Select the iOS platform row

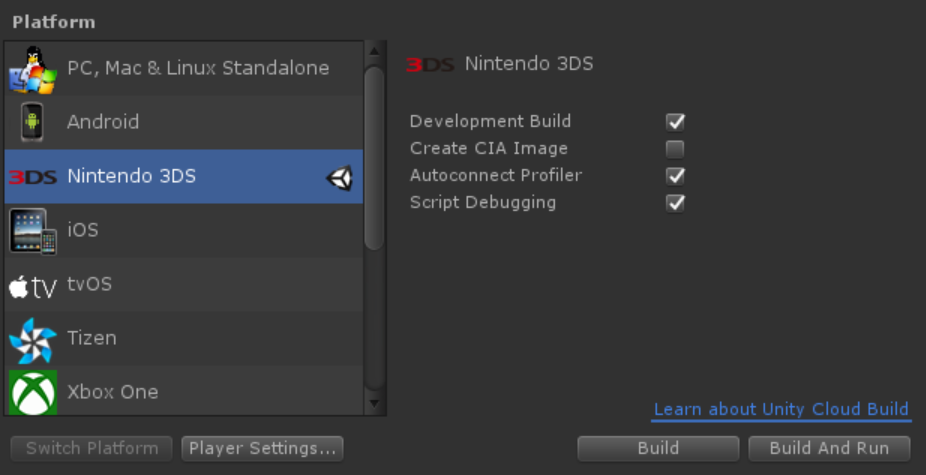pos(184,230)
